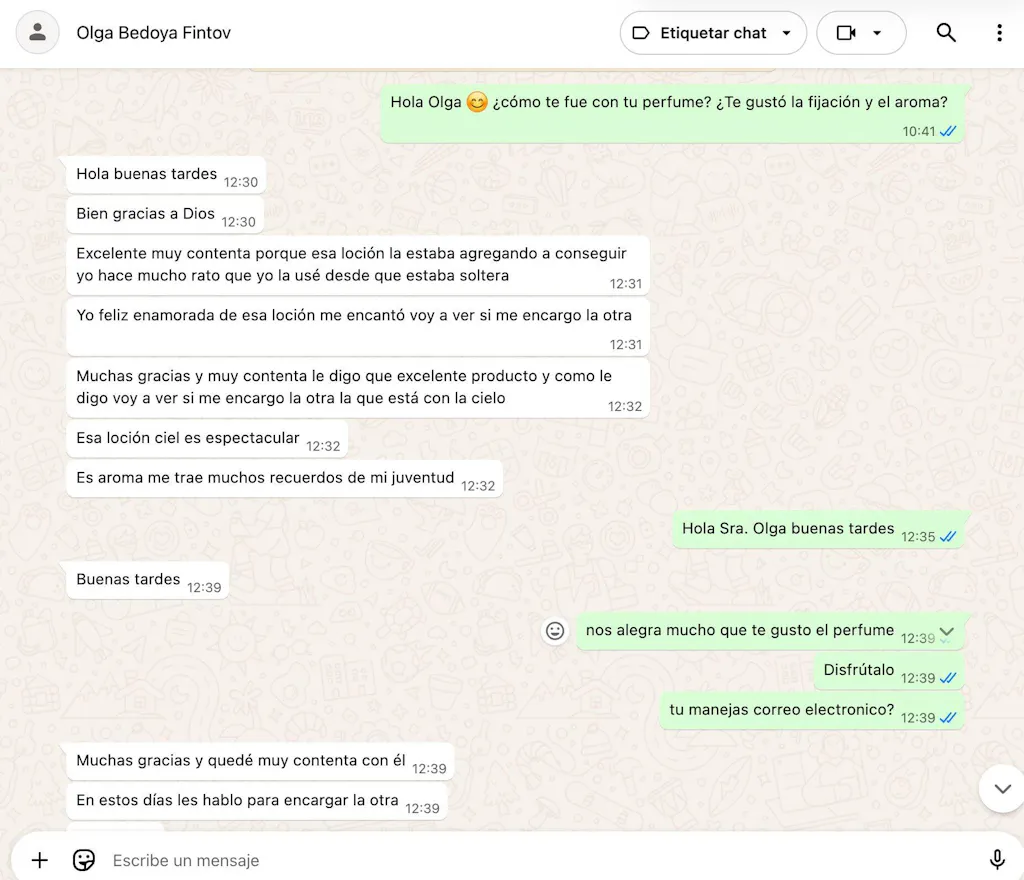Select the 'Disfrútalo' sent message
This screenshot has height=880, width=1024.
[x=859, y=671]
